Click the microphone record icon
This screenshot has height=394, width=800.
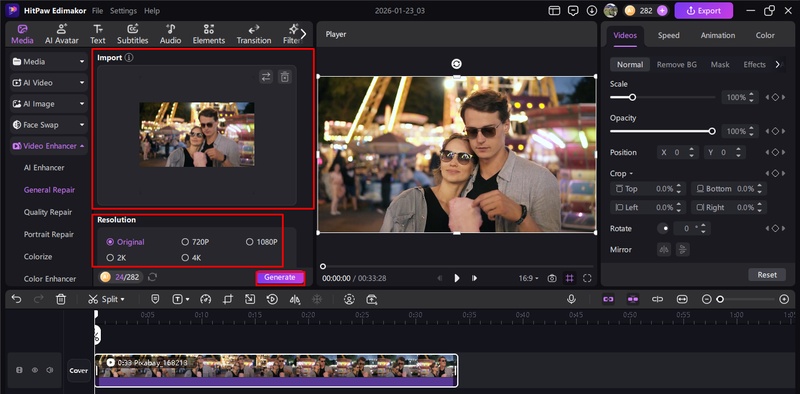point(571,299)
